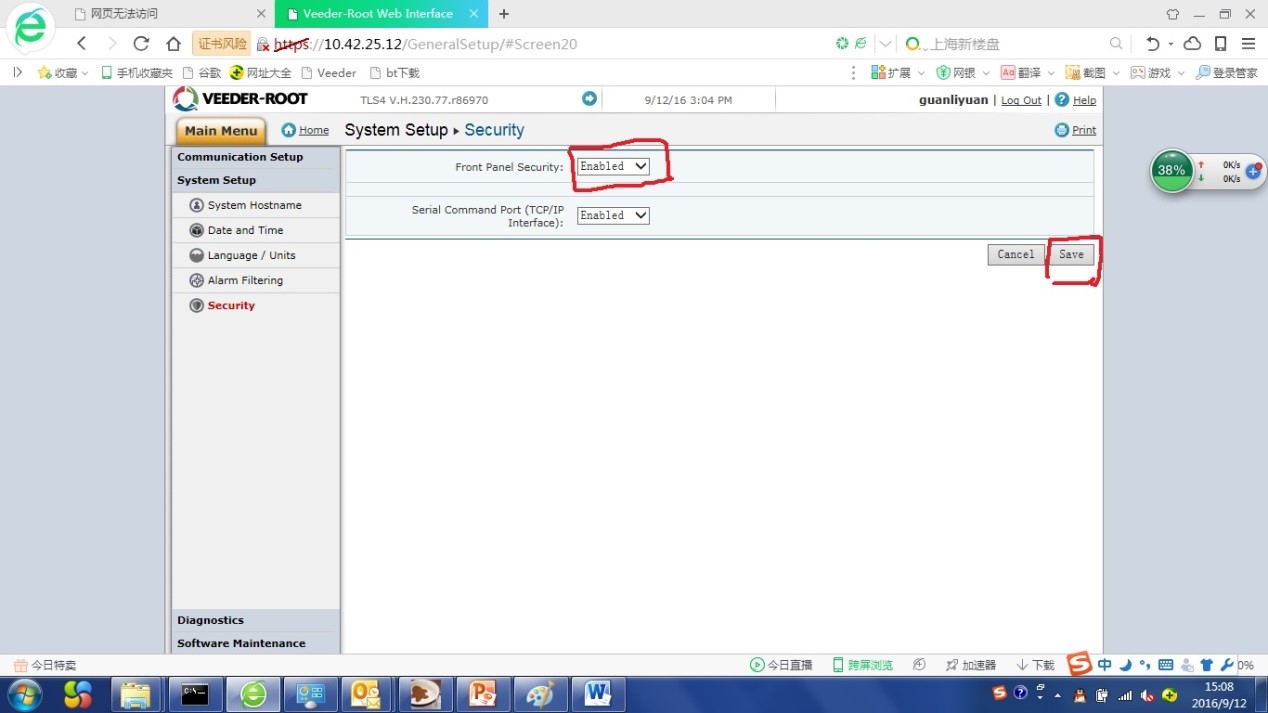Open Date and Time settings
1268x713 pixels.
click(245, 230)
